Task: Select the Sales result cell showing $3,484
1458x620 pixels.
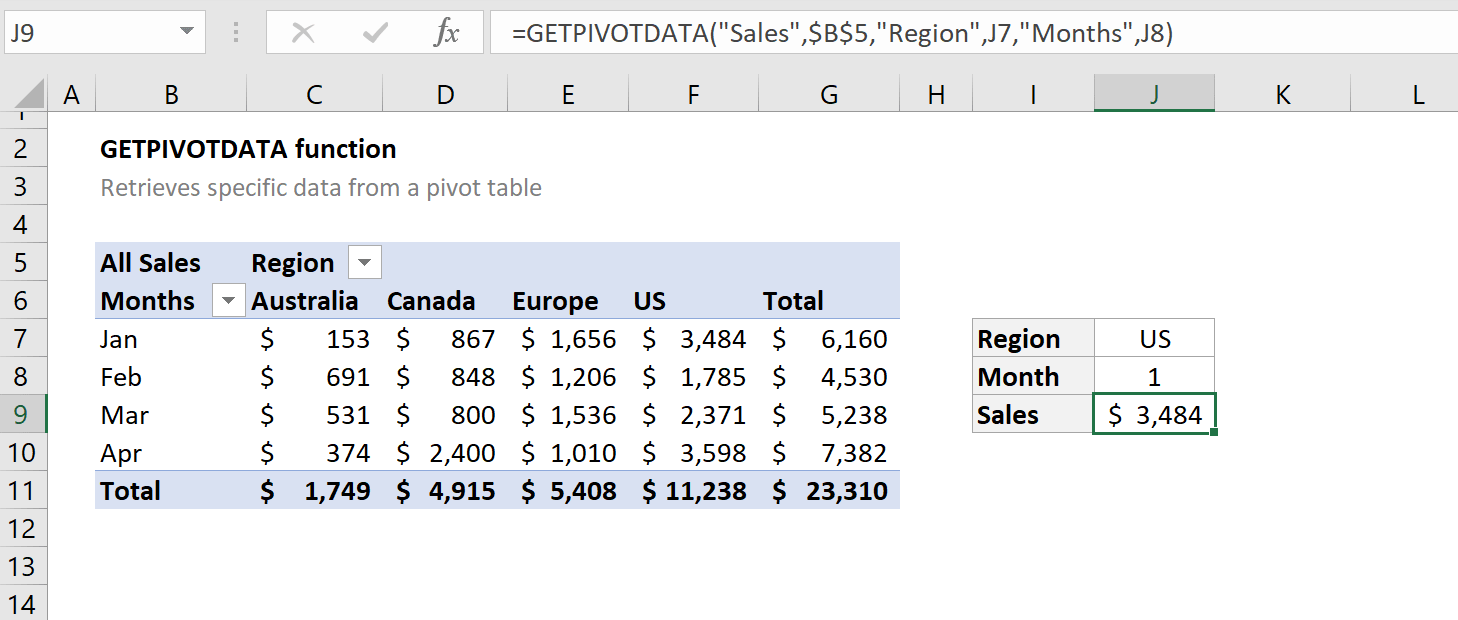Action: (x=1153, y=414)
